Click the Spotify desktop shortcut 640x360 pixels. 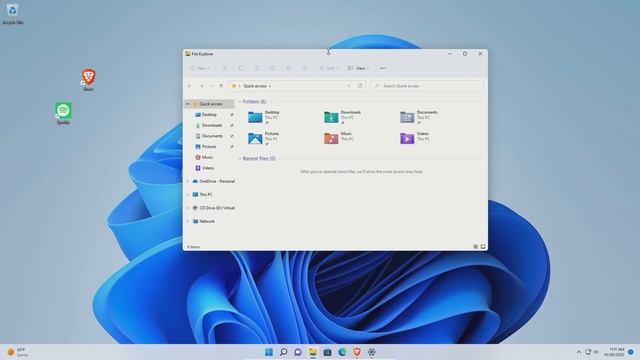[63, 113]
